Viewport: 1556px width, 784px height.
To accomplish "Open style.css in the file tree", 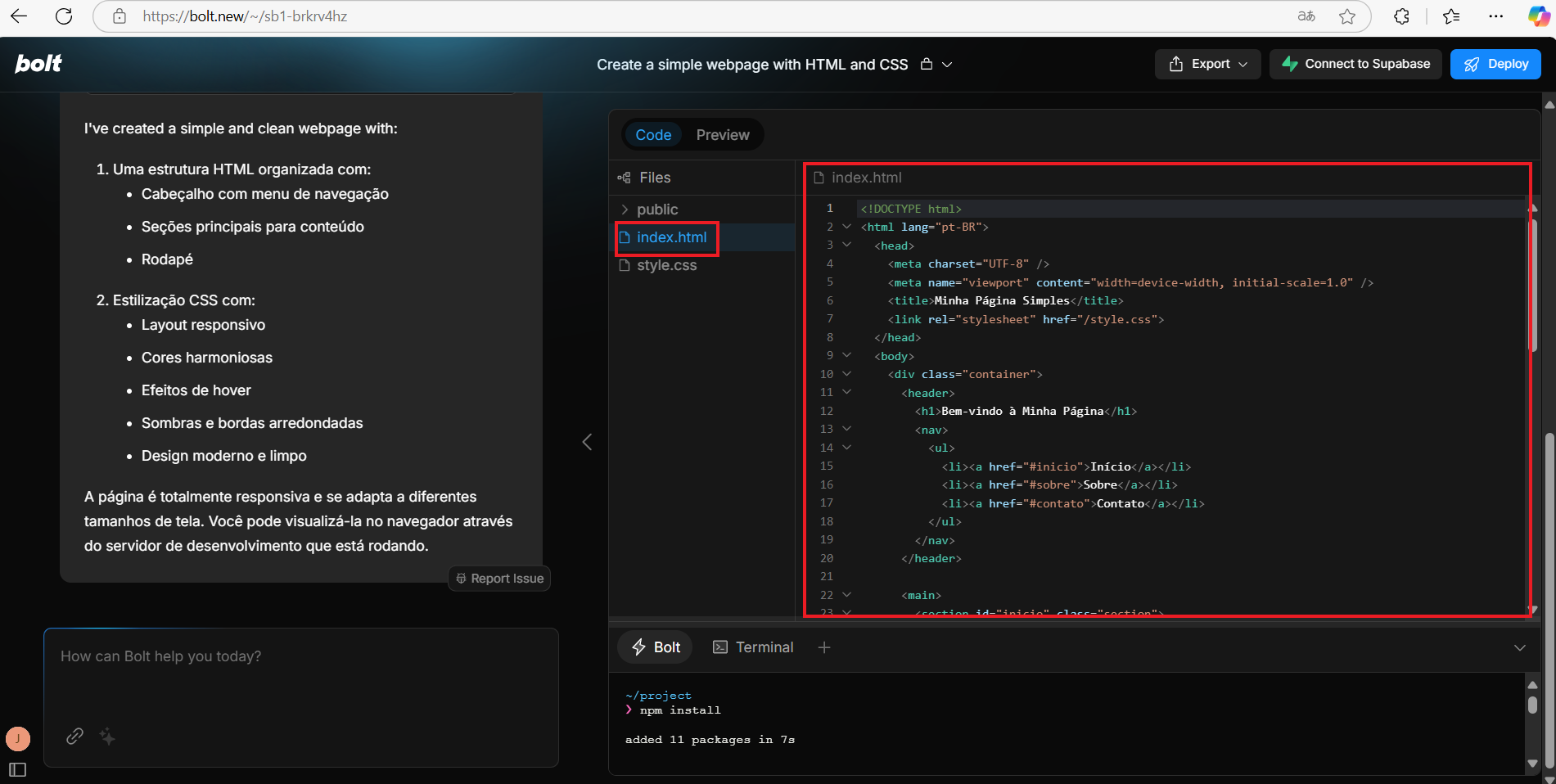I will coord(666,265).
